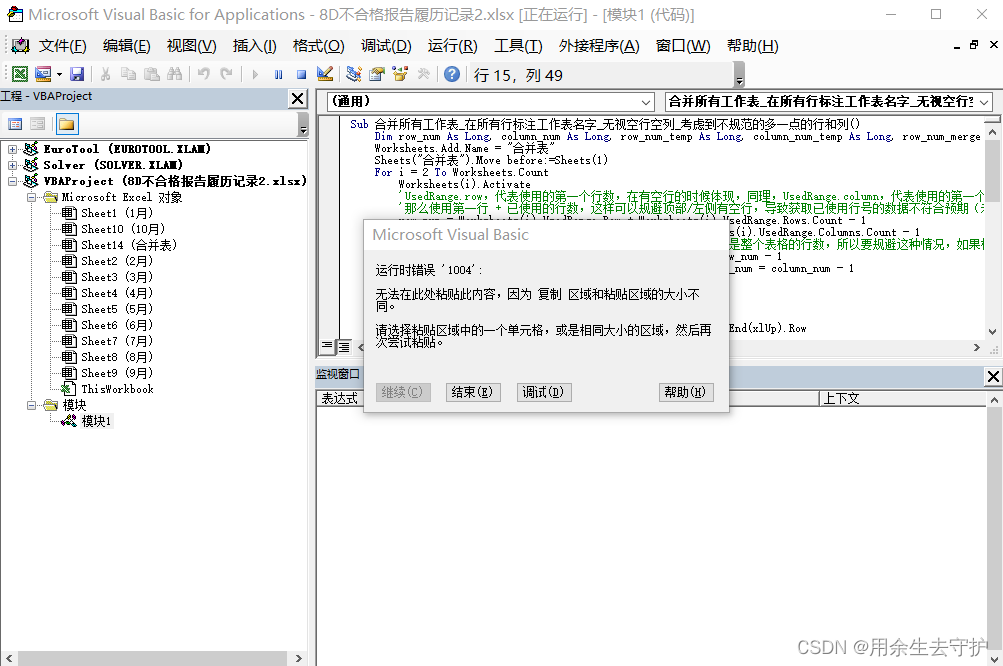
Task: Click 帮助(H) button in error dialog
Action: (686, 392)
